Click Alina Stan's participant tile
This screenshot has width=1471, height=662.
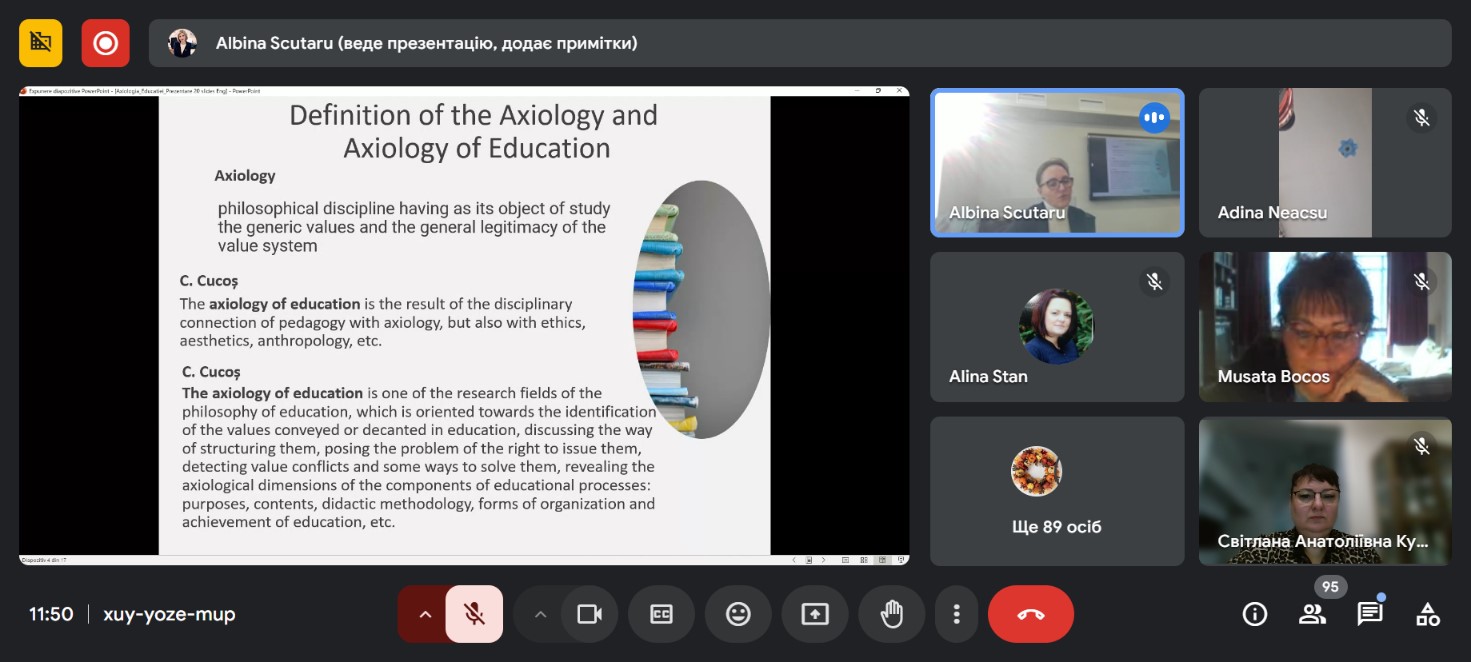[x=1057, y=327]
